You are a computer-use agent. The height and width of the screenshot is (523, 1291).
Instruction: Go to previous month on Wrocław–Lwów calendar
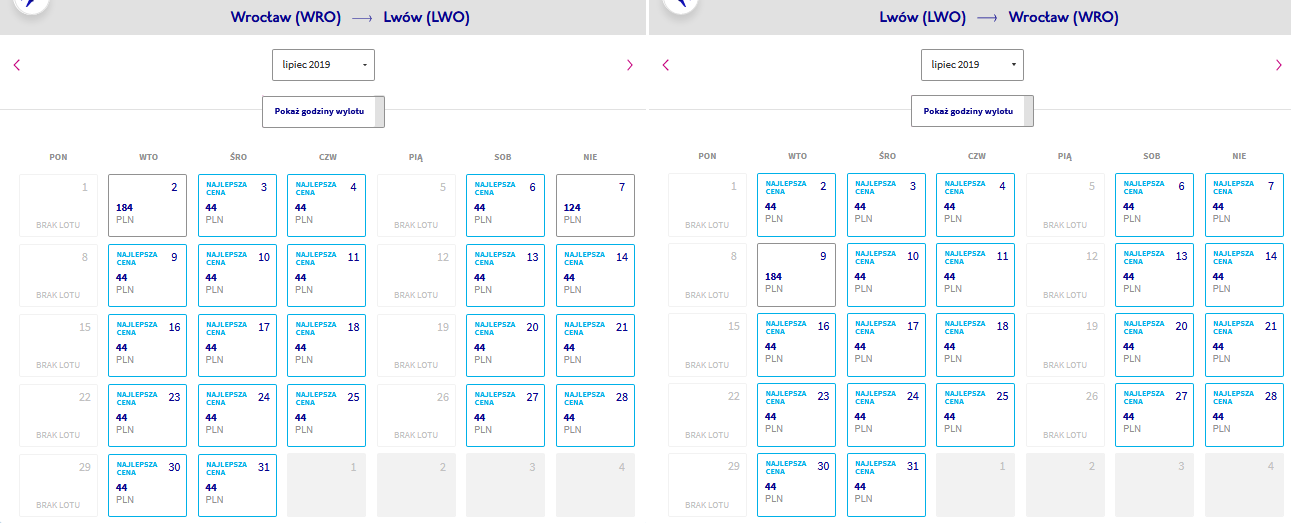17,65
